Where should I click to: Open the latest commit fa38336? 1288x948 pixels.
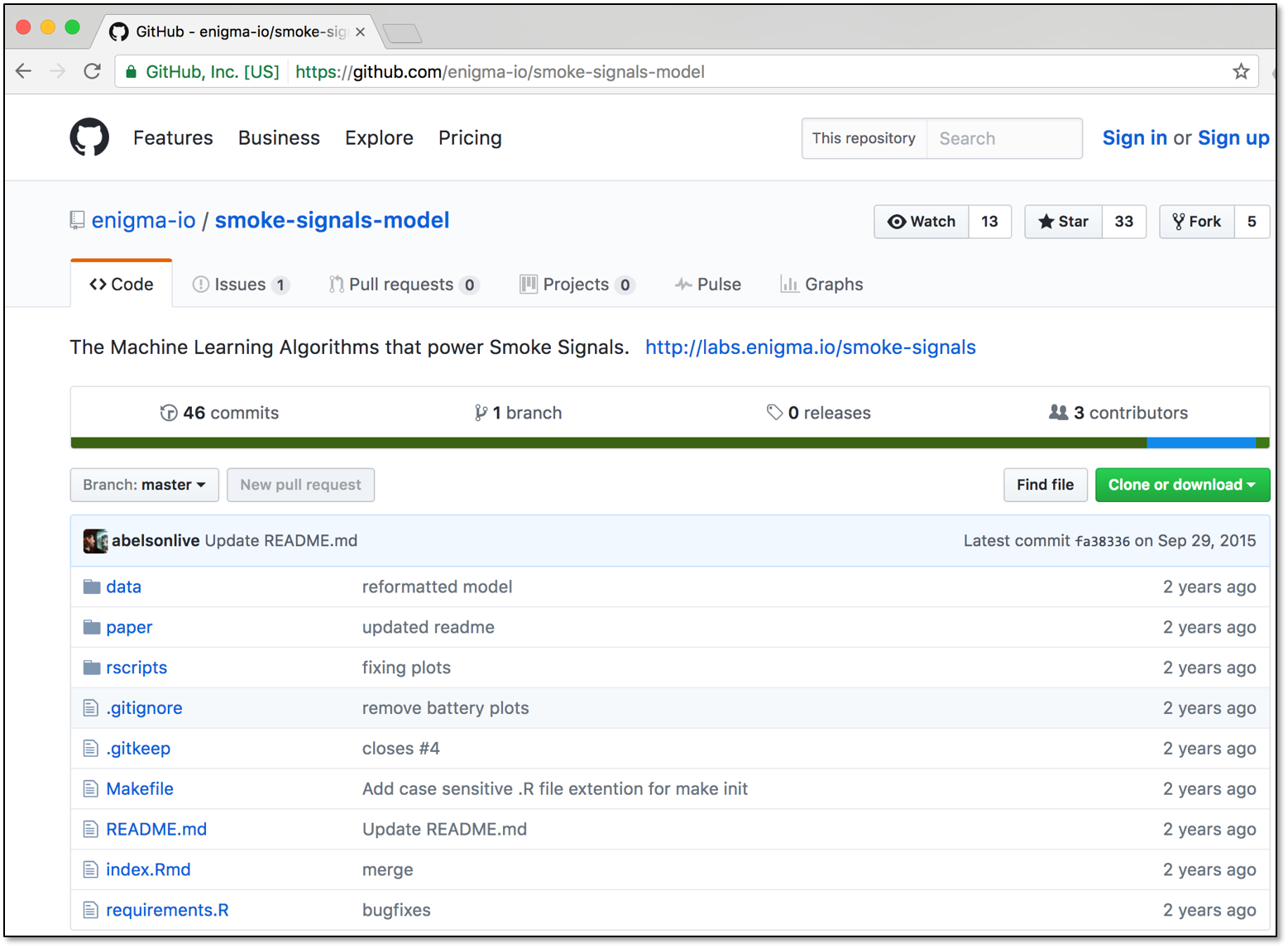1102,542
